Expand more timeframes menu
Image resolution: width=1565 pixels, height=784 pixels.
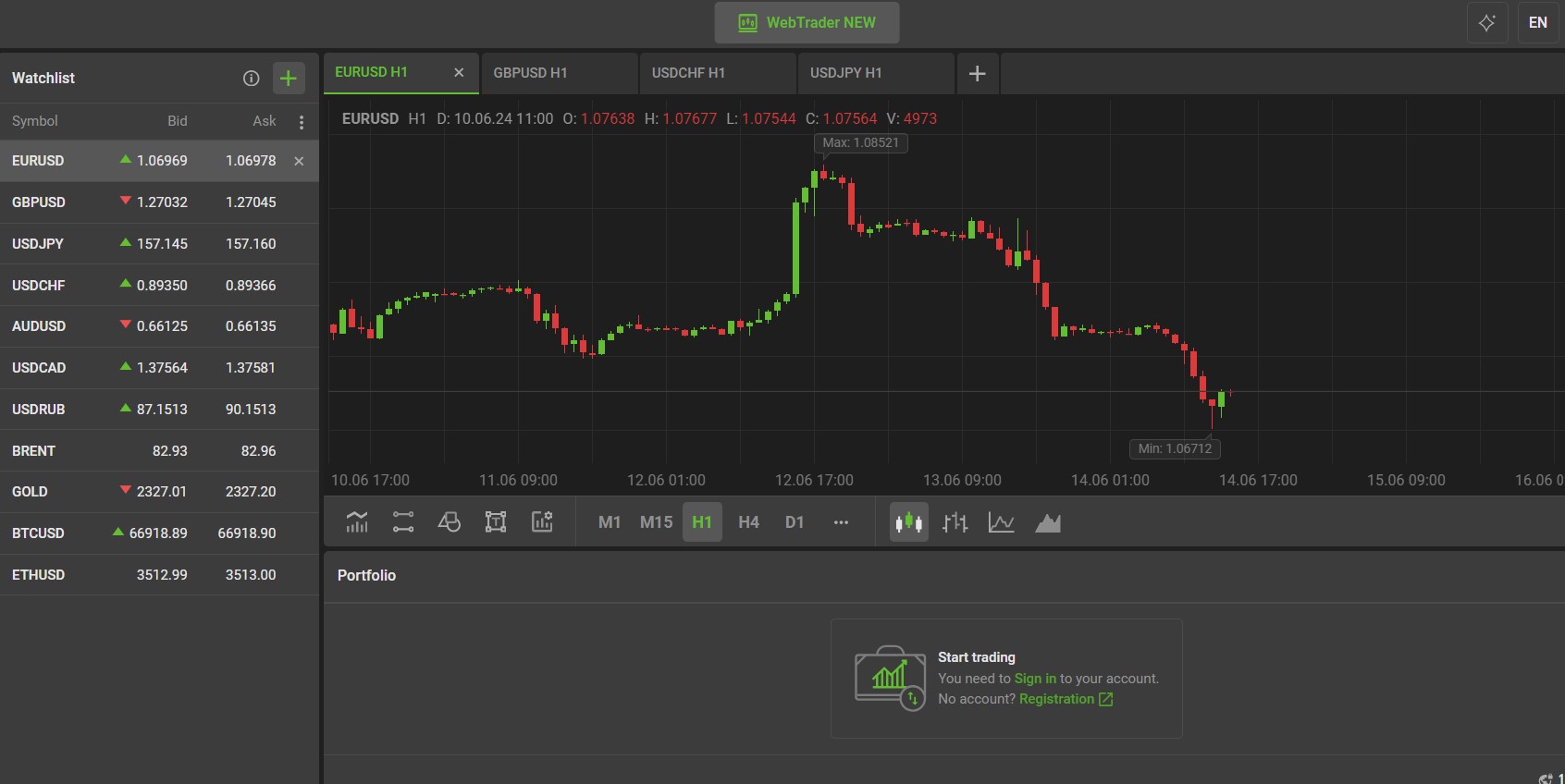point(841,522)
